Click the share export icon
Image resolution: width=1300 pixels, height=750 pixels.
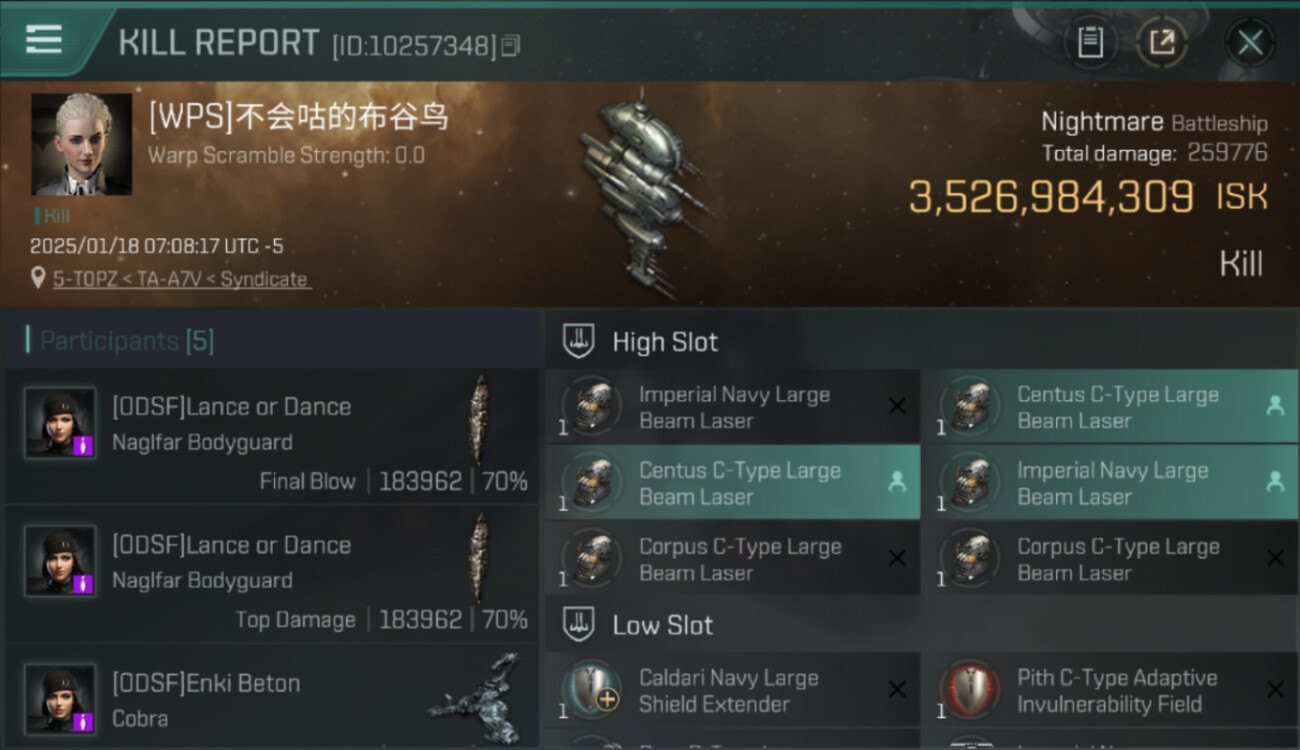click(1161, 43)
